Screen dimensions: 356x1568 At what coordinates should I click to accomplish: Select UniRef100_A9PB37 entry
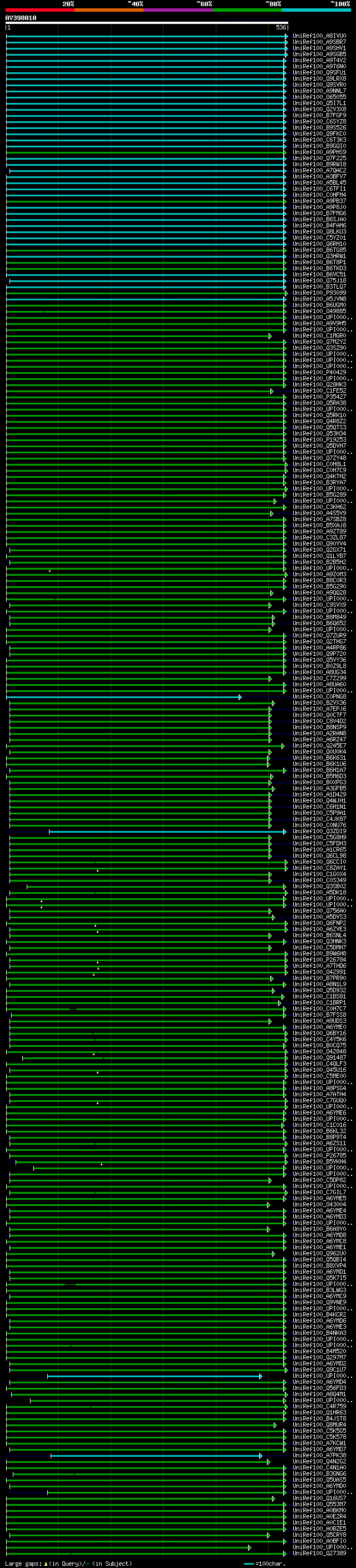pos(319,201)
